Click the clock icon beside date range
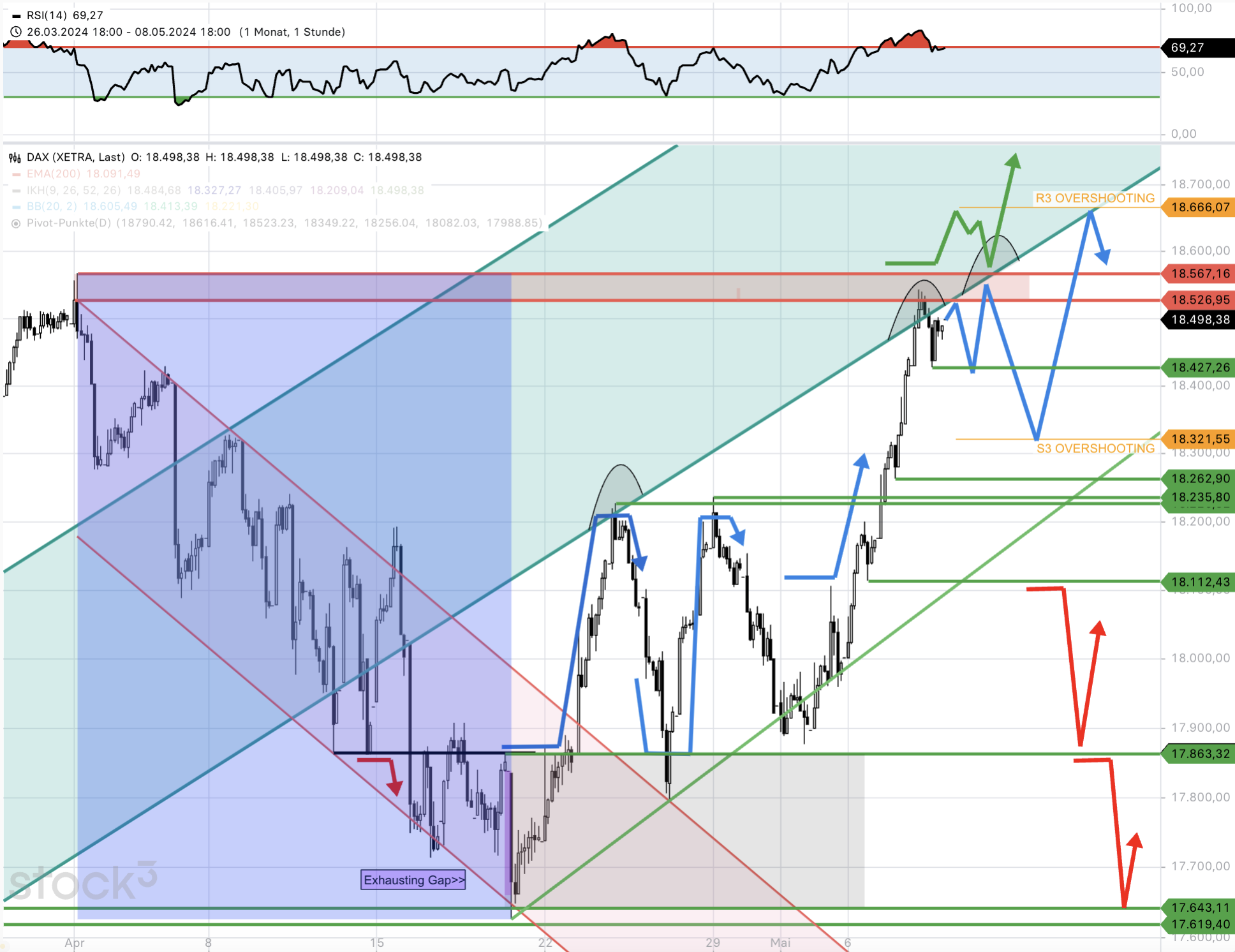Image resolution: width=1235 pixels, height=952 pixels. click(16, 32)
